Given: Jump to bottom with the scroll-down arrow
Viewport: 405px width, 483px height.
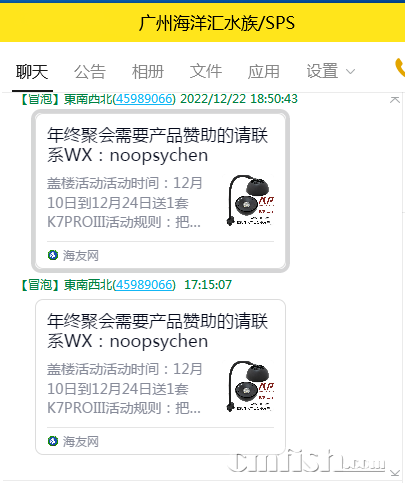Looking at the screenshot, I should click(395, 473).
